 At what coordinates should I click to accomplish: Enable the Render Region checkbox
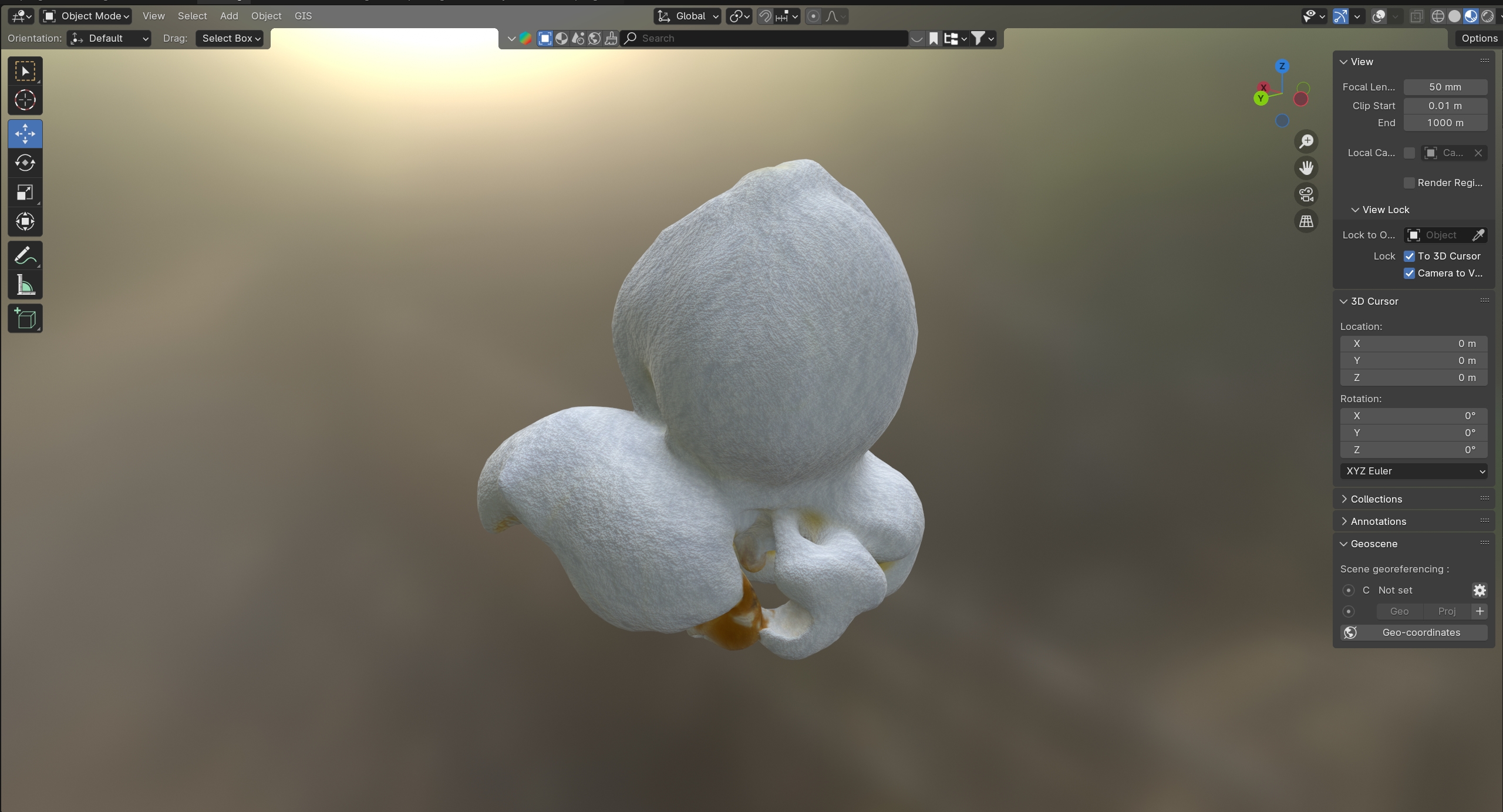[x=1409, y=183]
